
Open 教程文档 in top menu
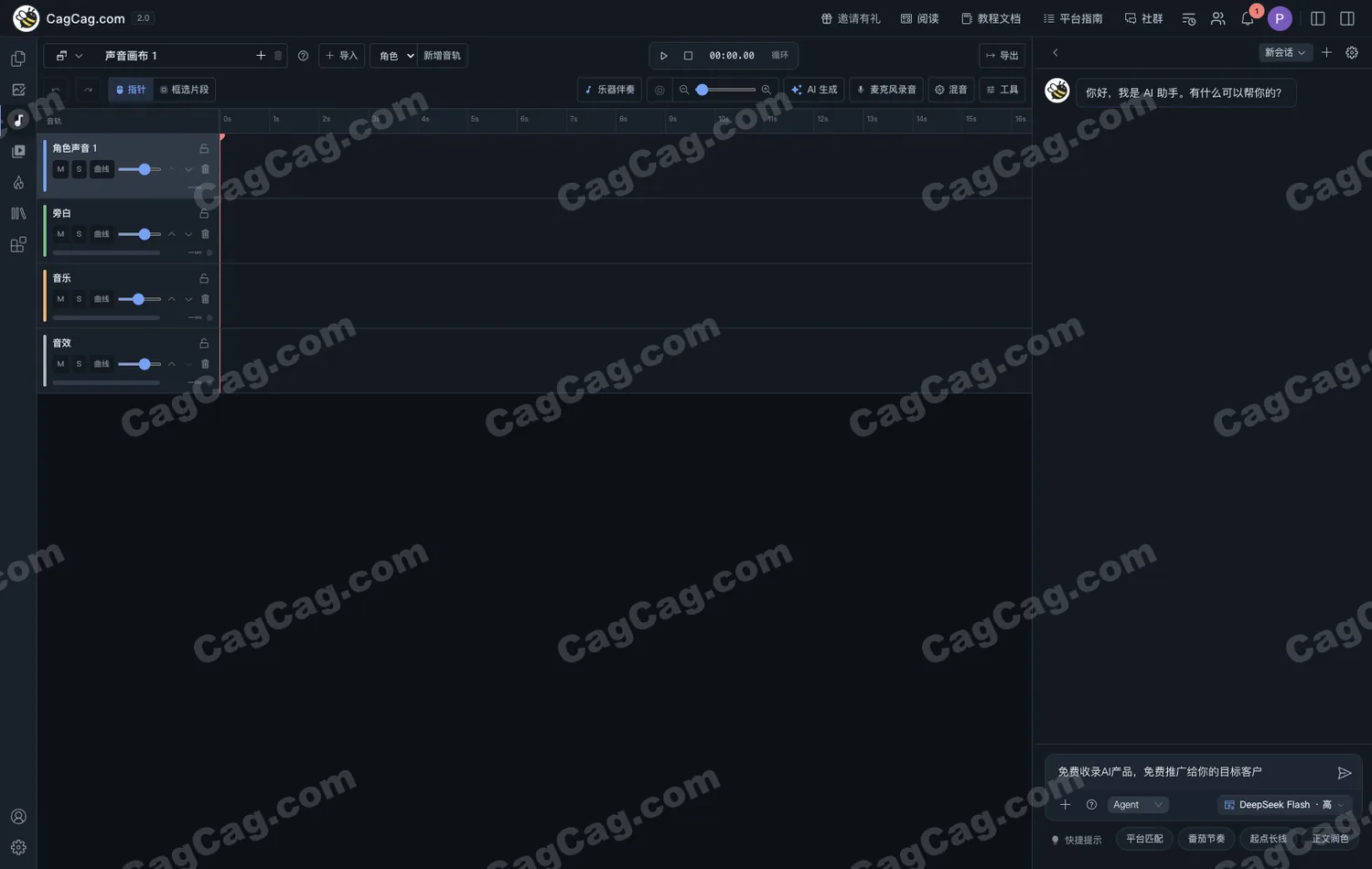click(991, 18)
